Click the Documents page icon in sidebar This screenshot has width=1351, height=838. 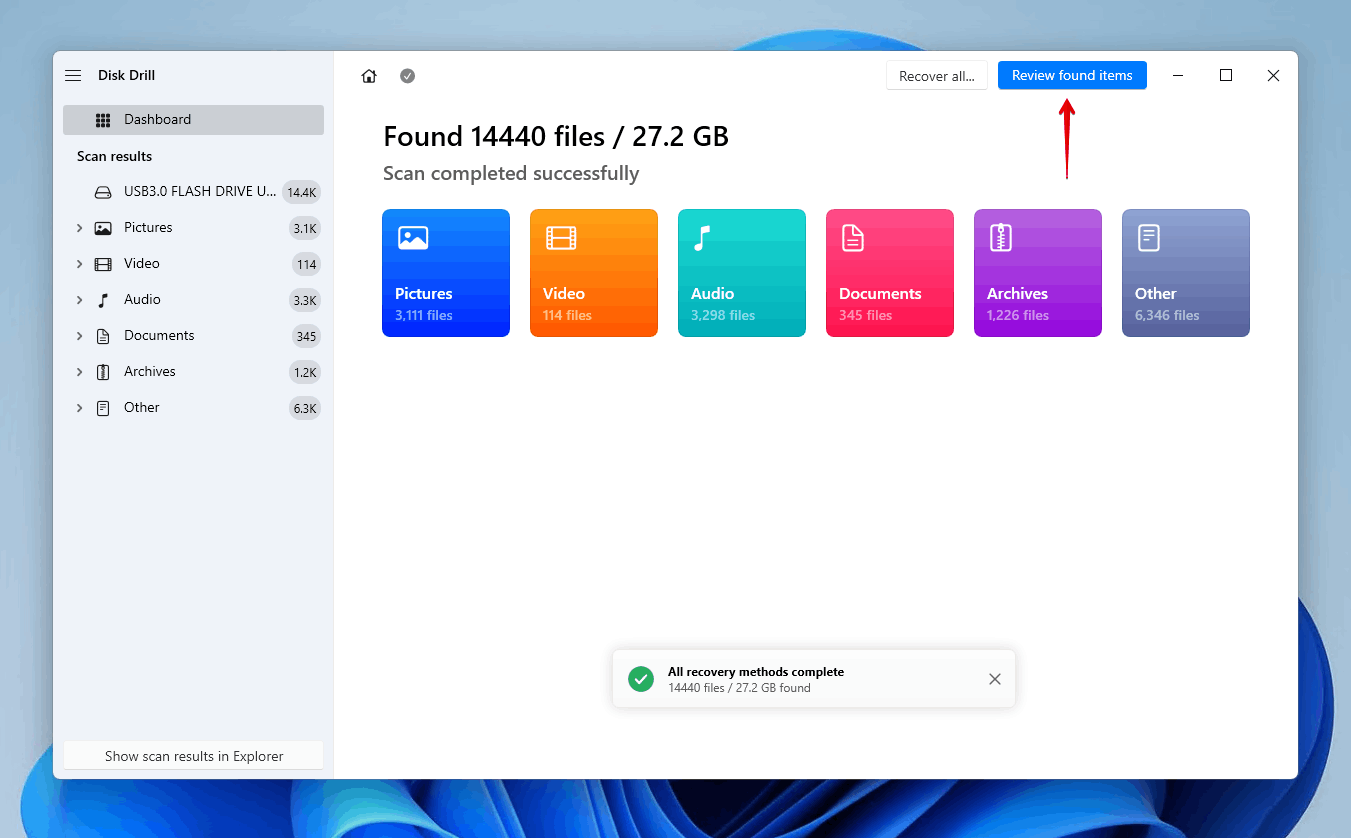coord(103,336)
